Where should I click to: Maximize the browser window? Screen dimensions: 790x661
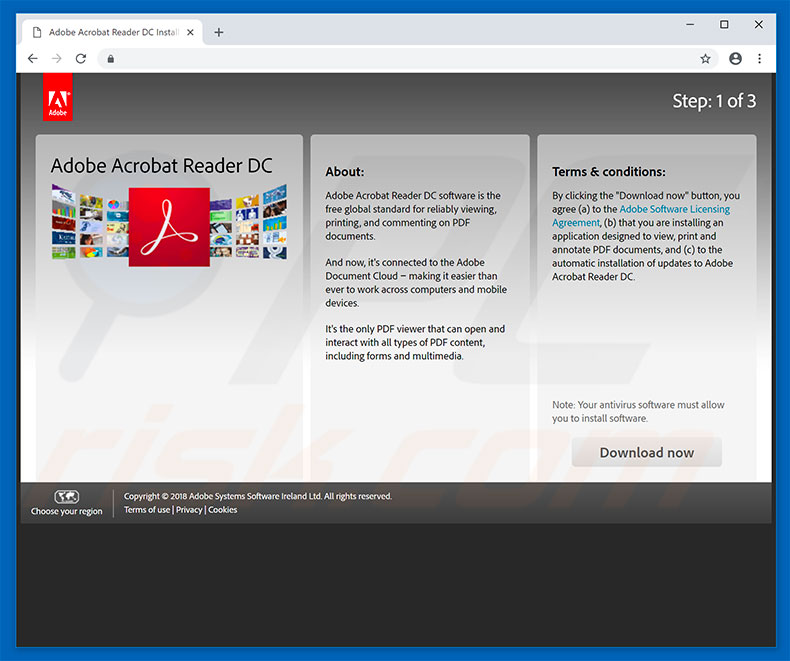724,25
